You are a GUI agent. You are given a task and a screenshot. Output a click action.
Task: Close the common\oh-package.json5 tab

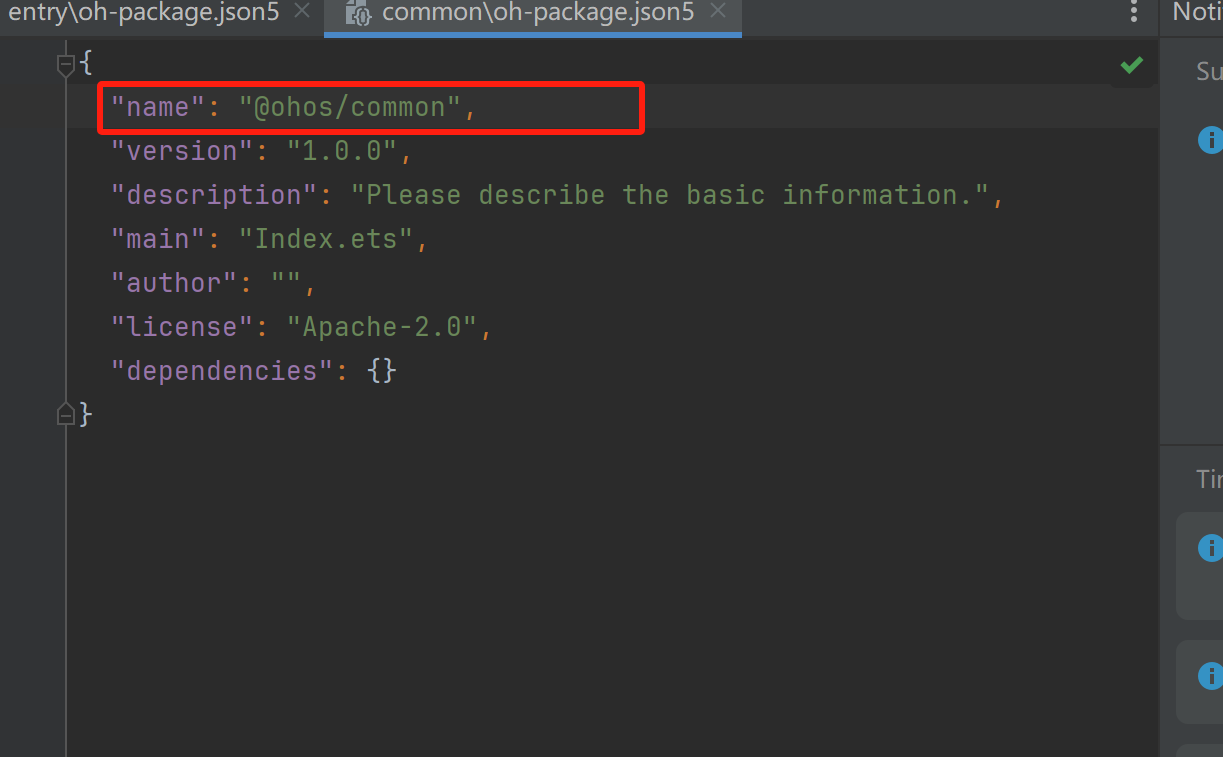717,13
